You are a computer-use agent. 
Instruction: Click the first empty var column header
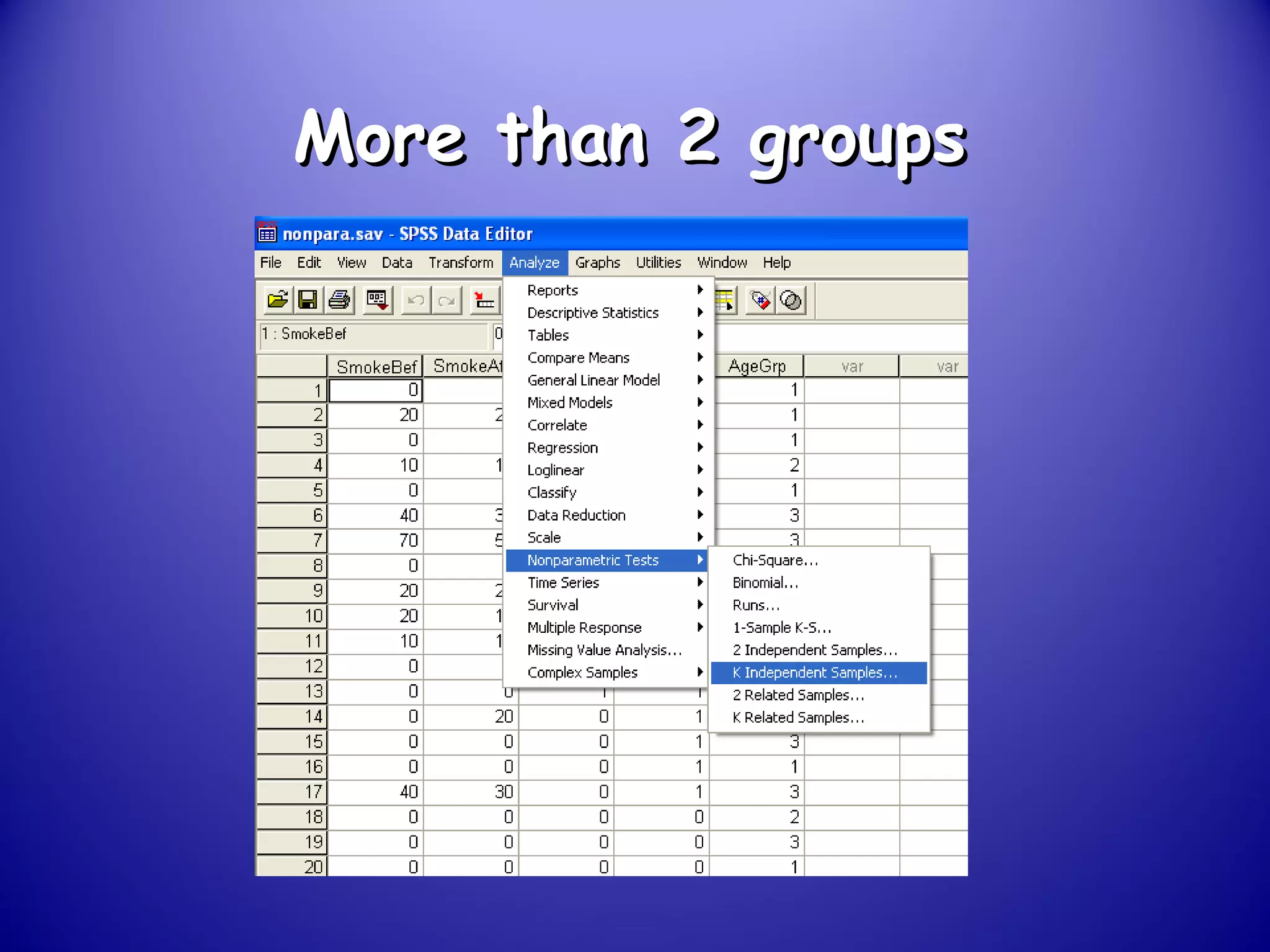coord(852,366)
